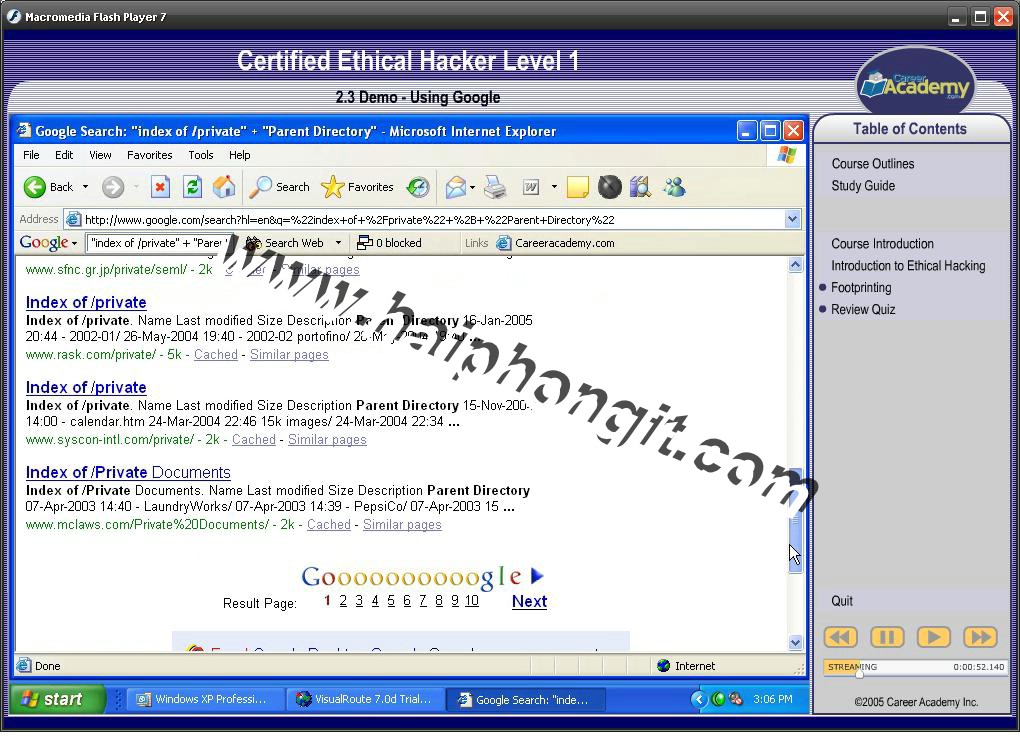Click the address bar URL field
The image size is (1020, 751).
tap(432, 219)
